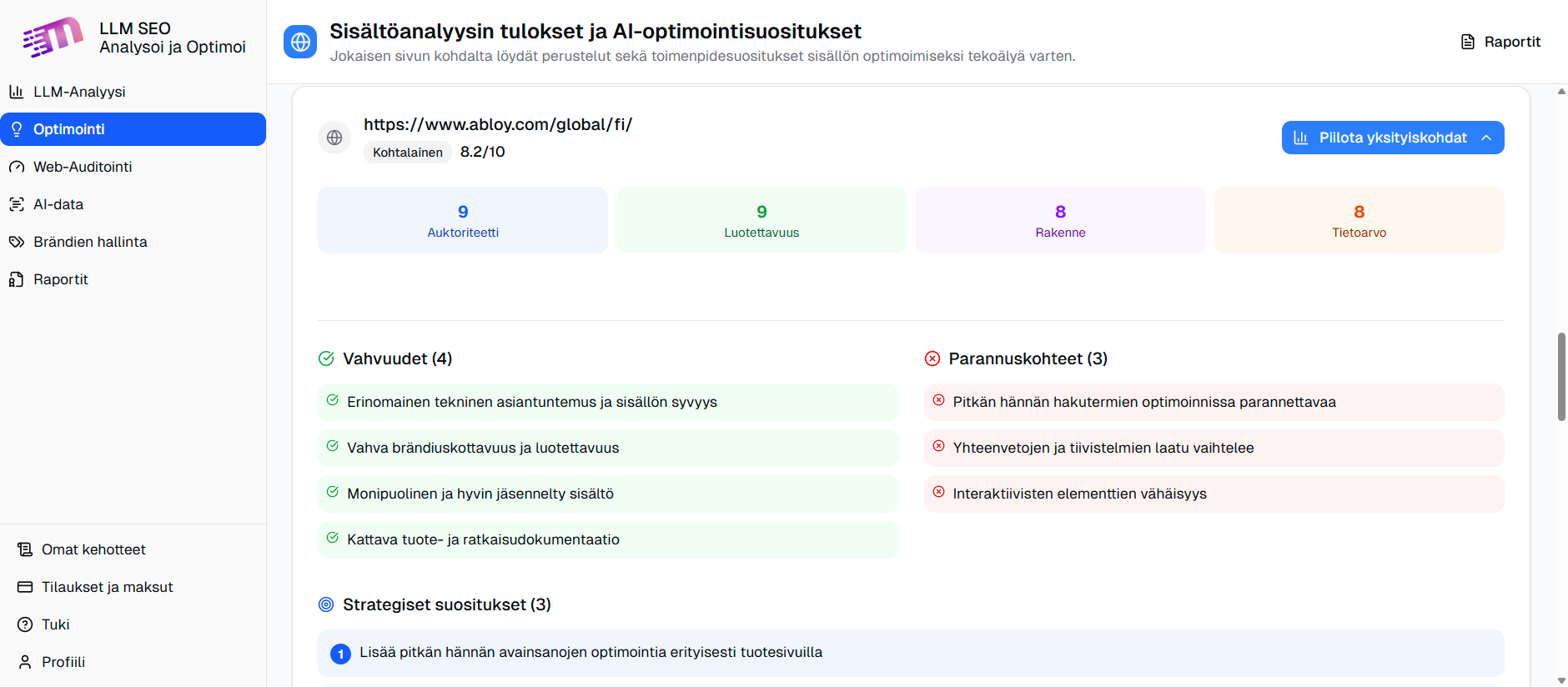Click the gauge icon for Web-Auditointi
Screen dimensions: 1568x687
(x=17, y=167)
